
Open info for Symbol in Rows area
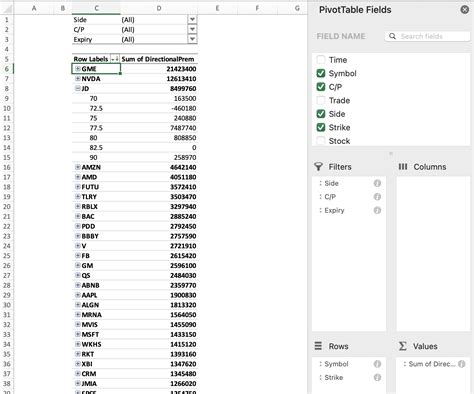coord(377,364)
